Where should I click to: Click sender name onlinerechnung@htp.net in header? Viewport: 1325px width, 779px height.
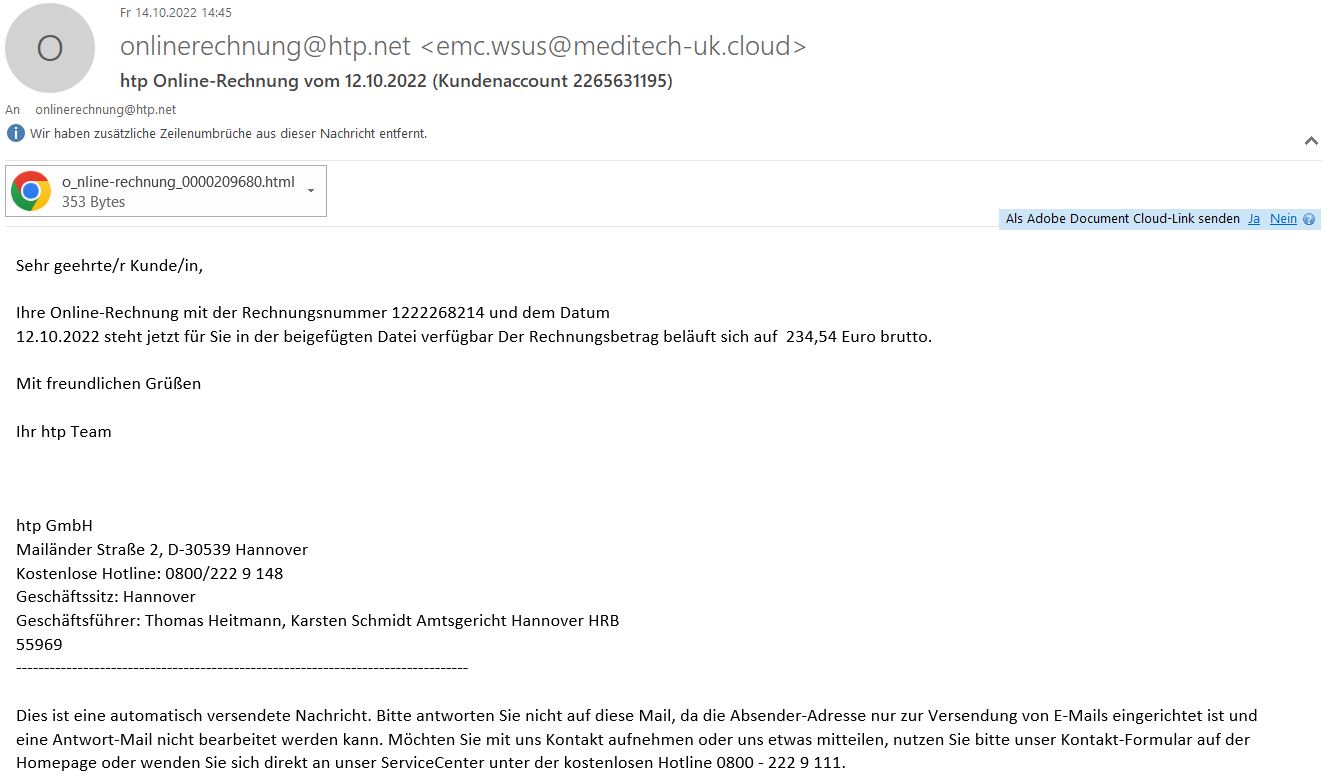pos(265,46)
